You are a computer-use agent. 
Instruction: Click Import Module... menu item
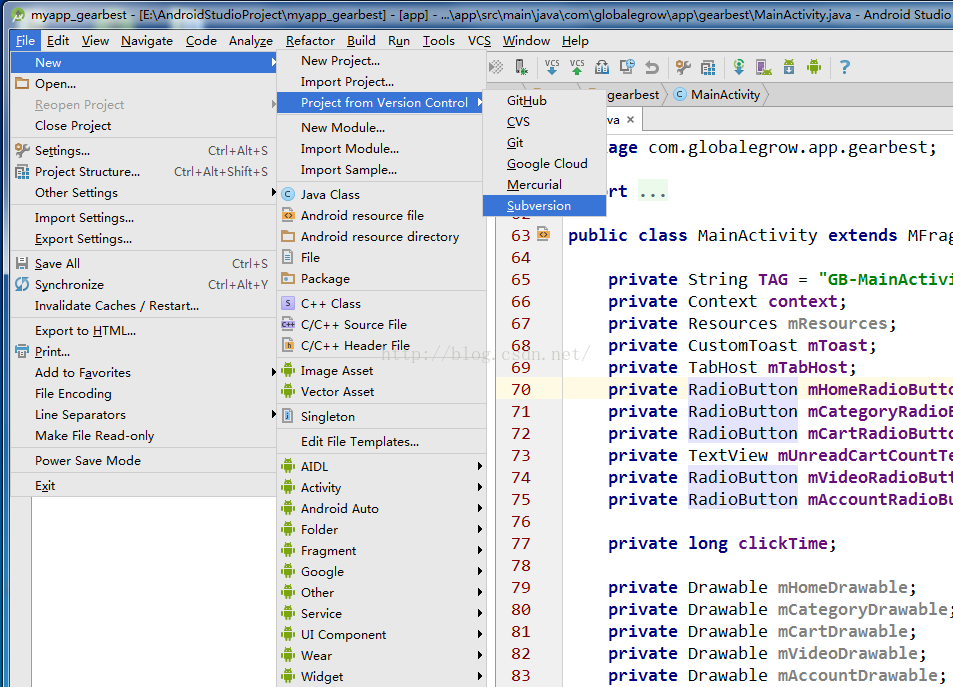[x=382, y=148]
